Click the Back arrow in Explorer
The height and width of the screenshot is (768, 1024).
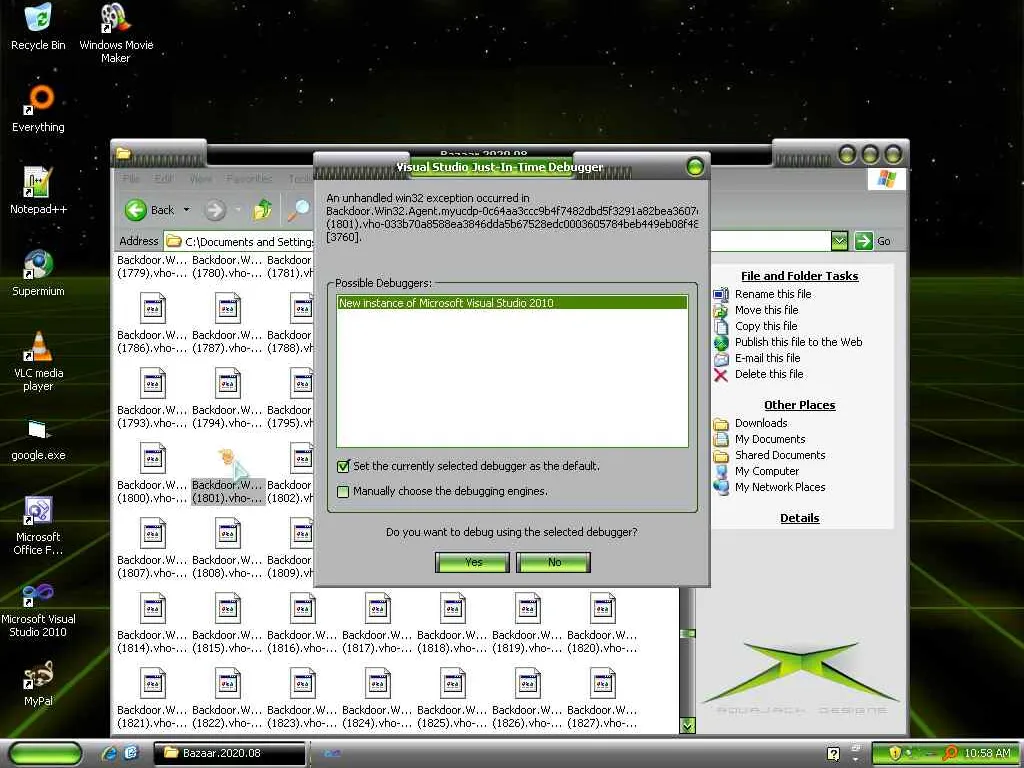coord(136,210)
